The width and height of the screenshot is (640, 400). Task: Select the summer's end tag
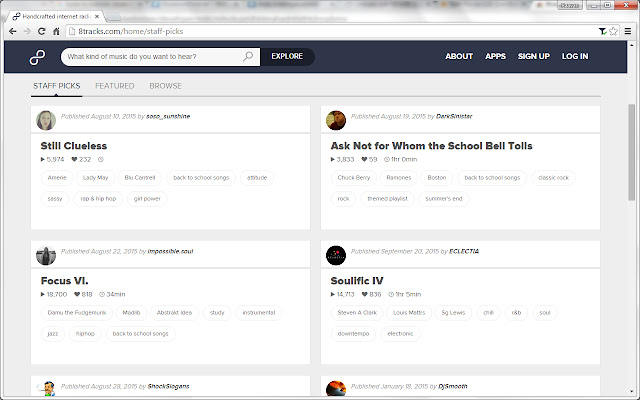point(444,199)
